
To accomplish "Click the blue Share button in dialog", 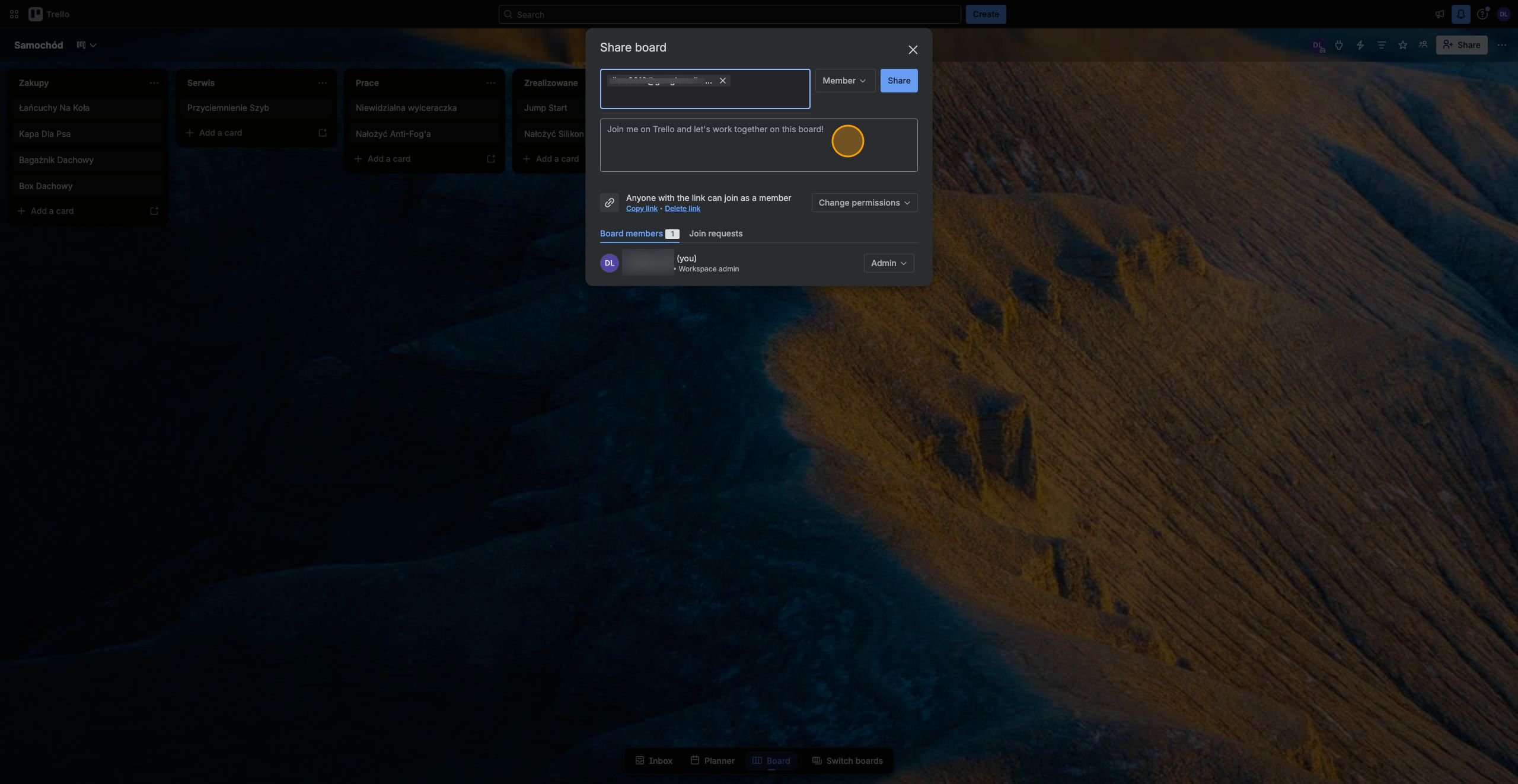I will point(898,81).
